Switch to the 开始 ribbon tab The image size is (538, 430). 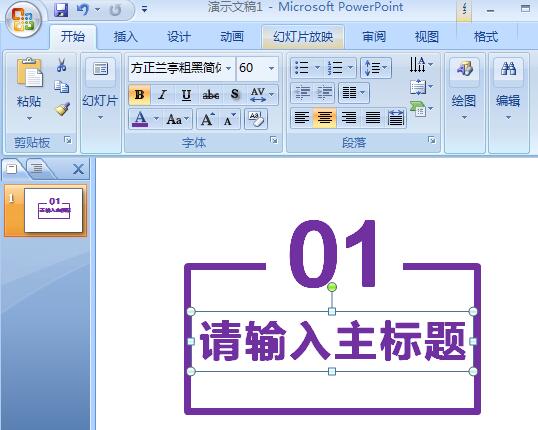click(73, 37)
